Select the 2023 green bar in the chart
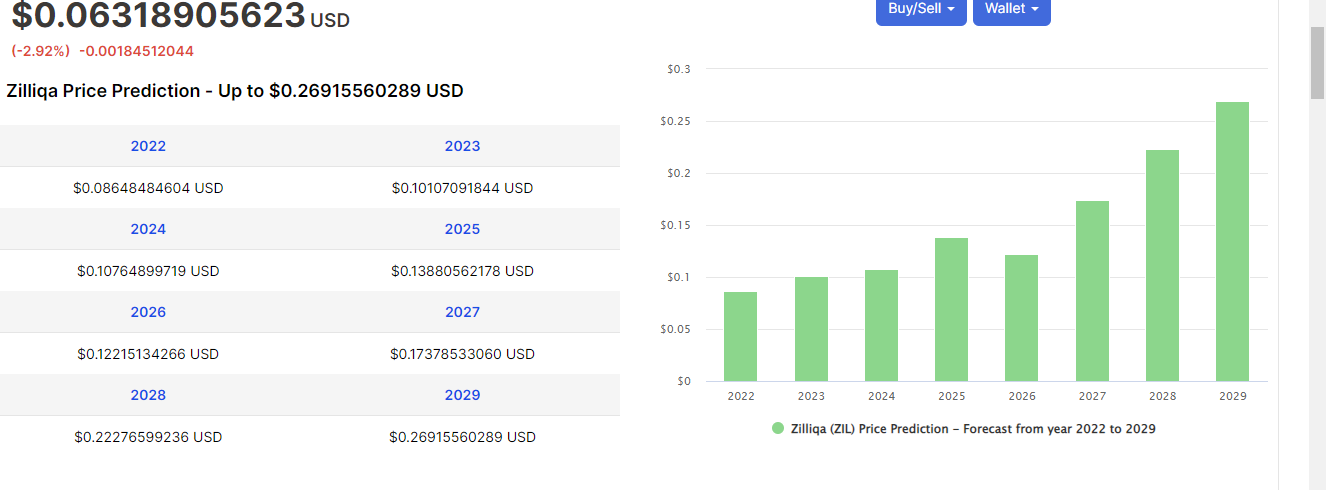The height and width of the screenshot is (490, 1326). click(x=811, y=330)
